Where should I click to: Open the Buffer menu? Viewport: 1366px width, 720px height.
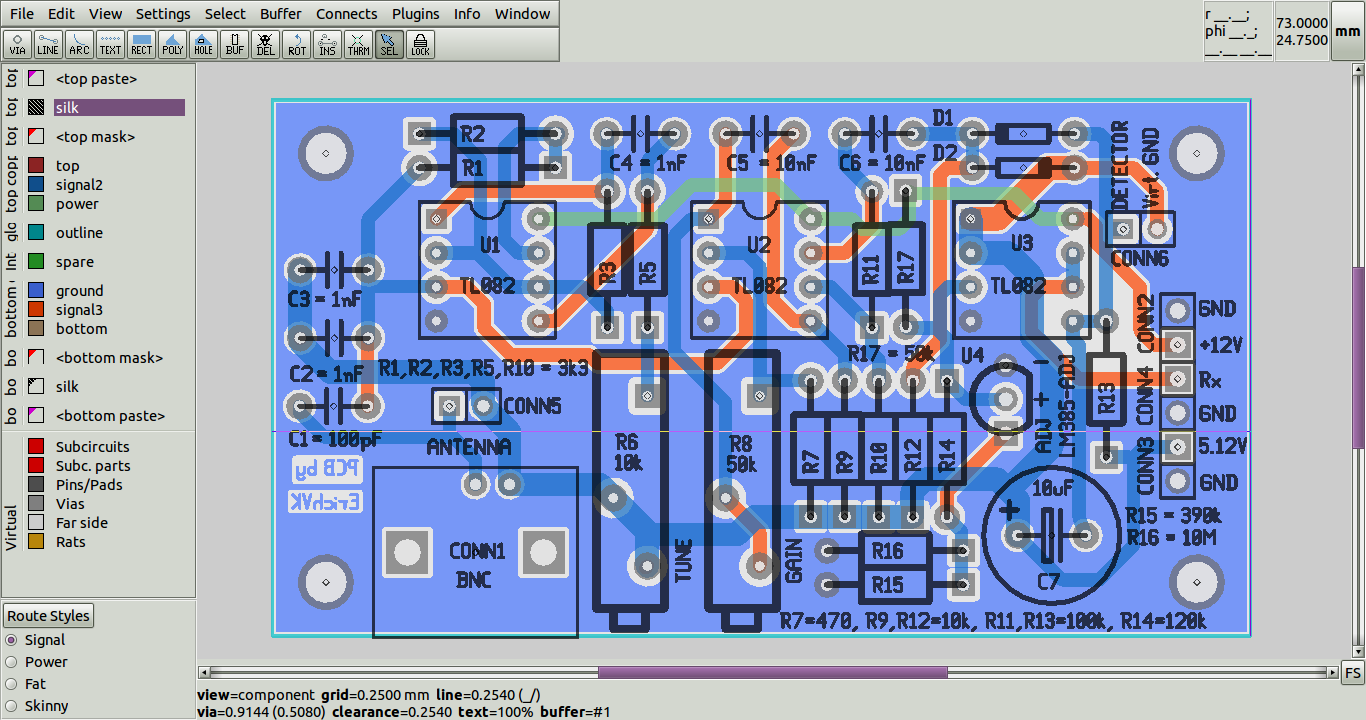point(281,14)
